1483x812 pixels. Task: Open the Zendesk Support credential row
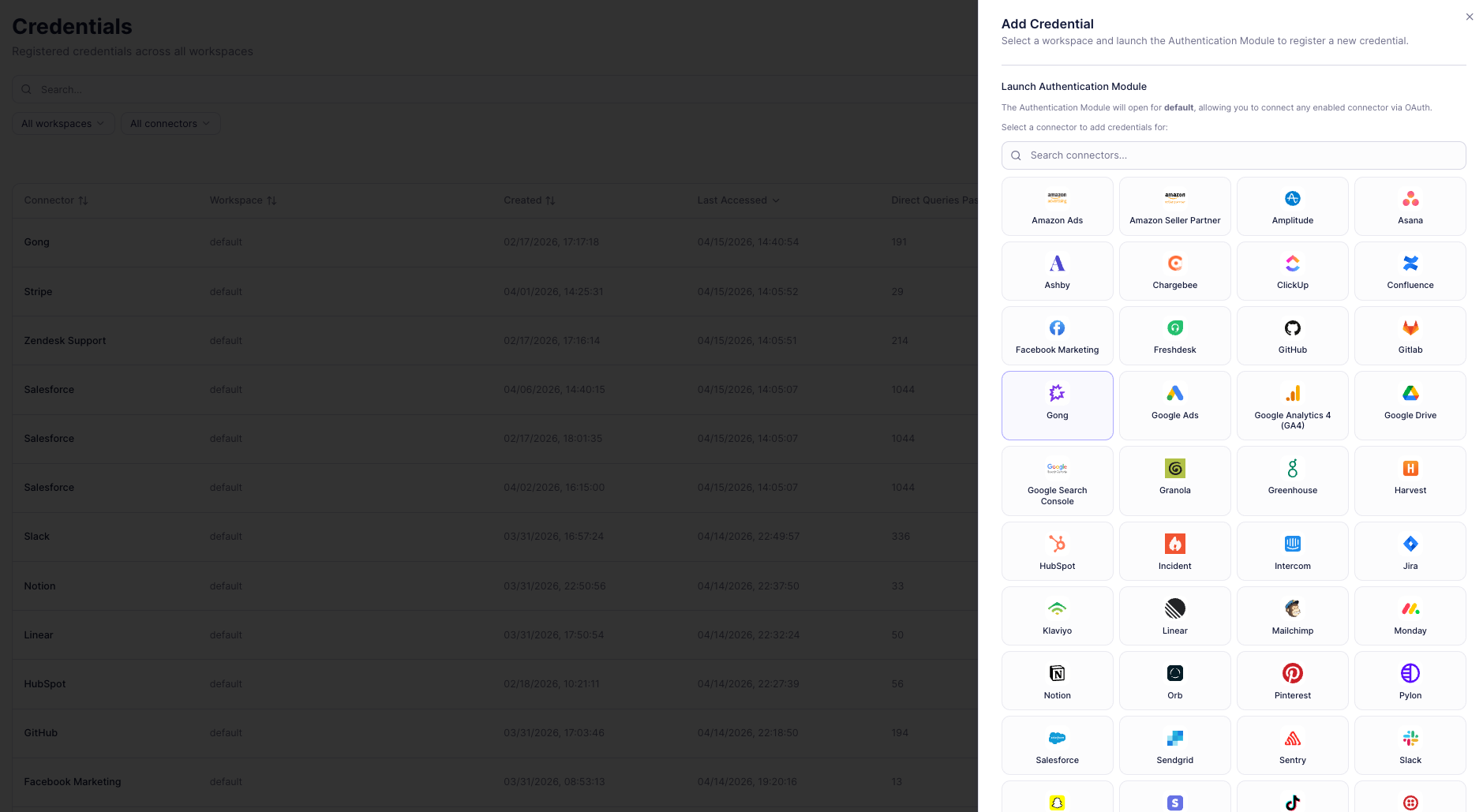(x=495, y=340)
